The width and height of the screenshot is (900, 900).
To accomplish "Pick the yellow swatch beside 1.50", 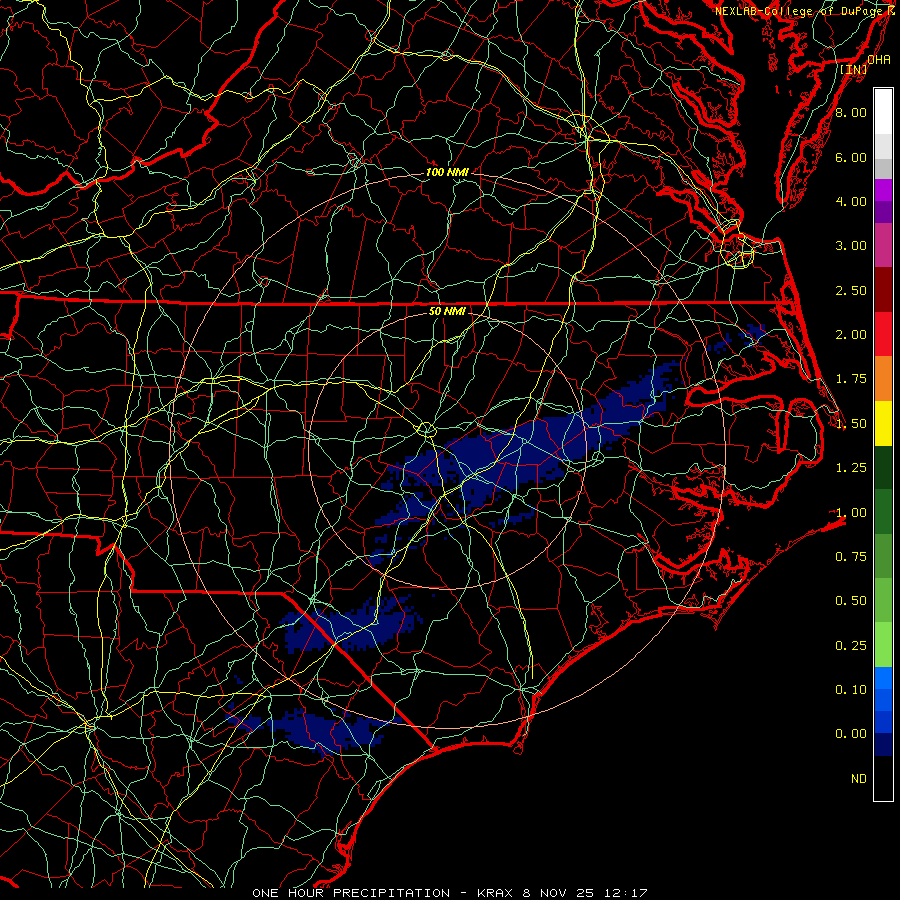I will [883, 423].
